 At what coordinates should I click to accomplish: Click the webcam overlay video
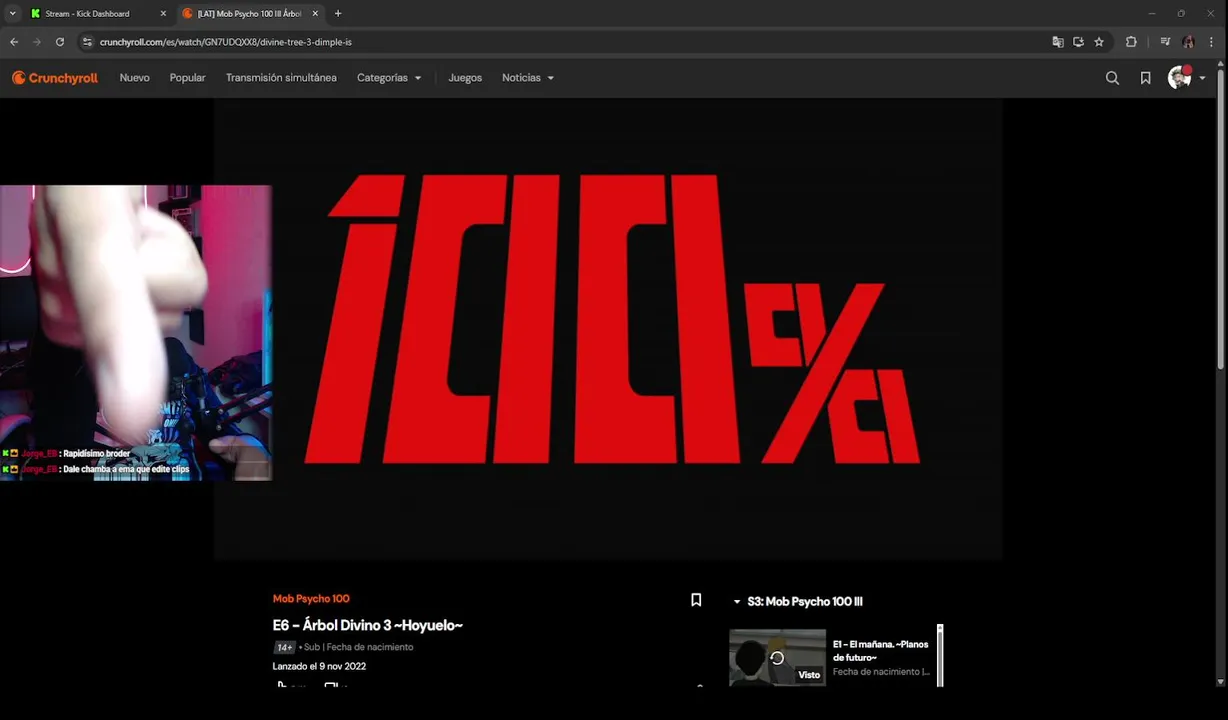point(136,333)
